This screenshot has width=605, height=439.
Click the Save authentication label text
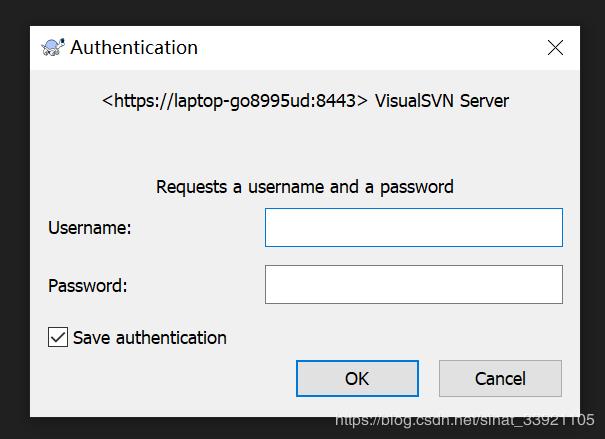click(150, 337)
